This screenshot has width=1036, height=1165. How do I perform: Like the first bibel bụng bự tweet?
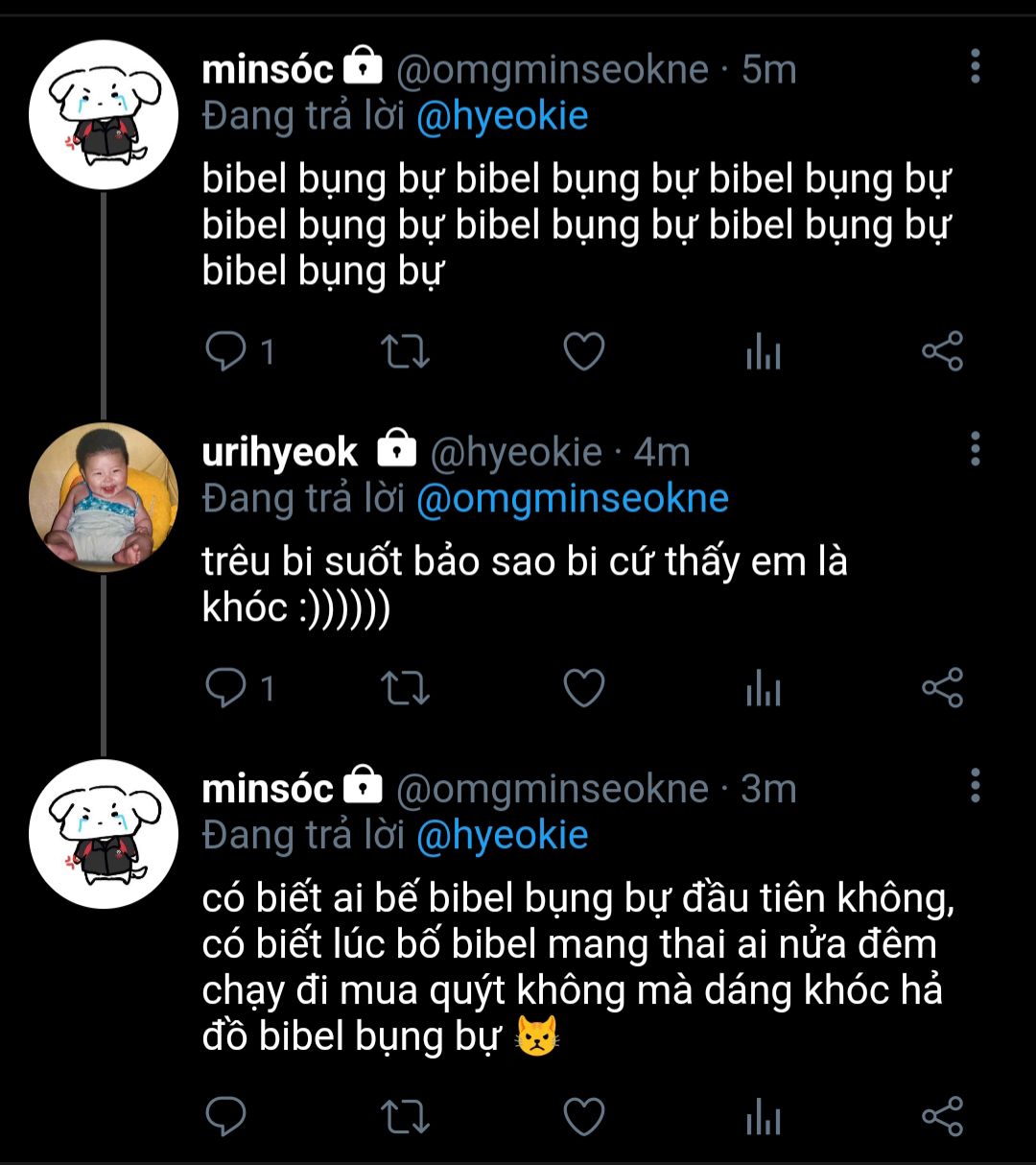(x=583, y=352)
